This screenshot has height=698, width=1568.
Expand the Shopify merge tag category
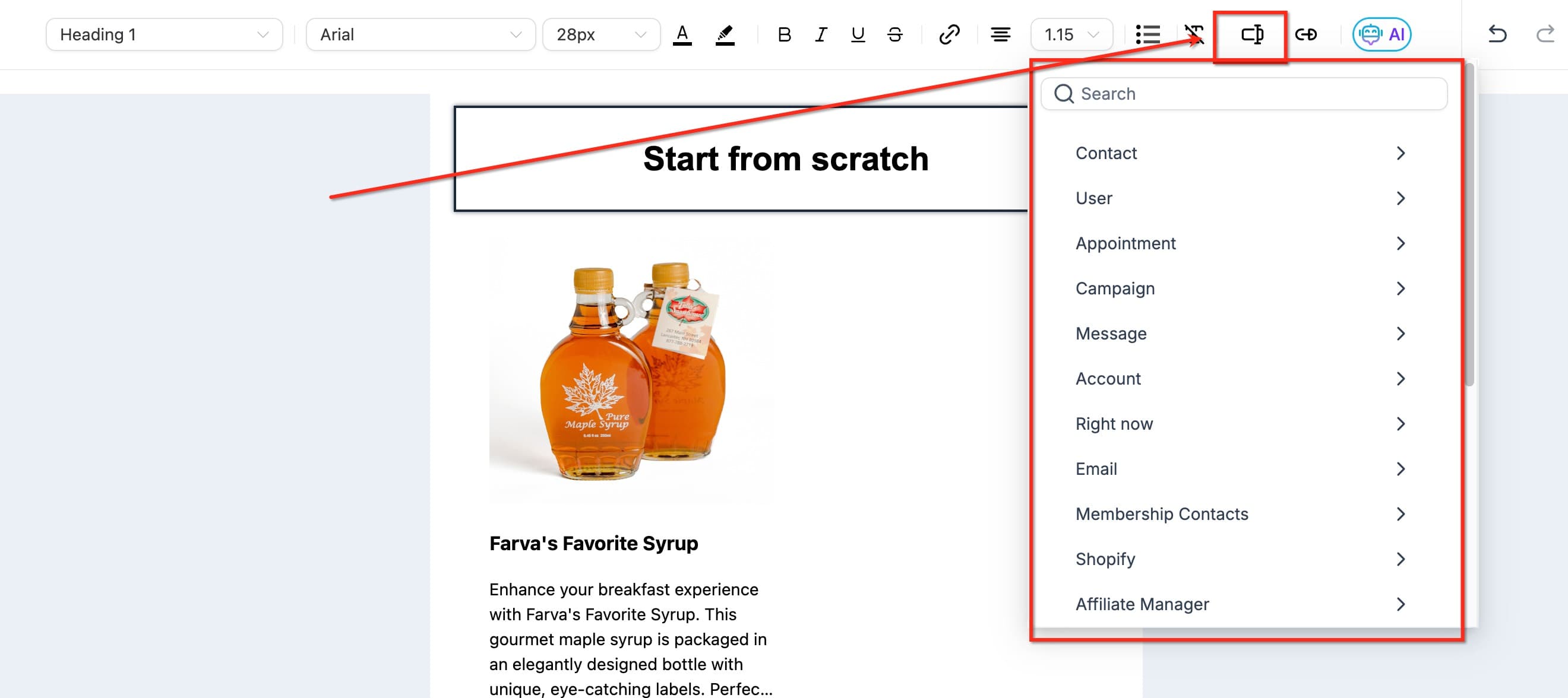[1242, 559]
